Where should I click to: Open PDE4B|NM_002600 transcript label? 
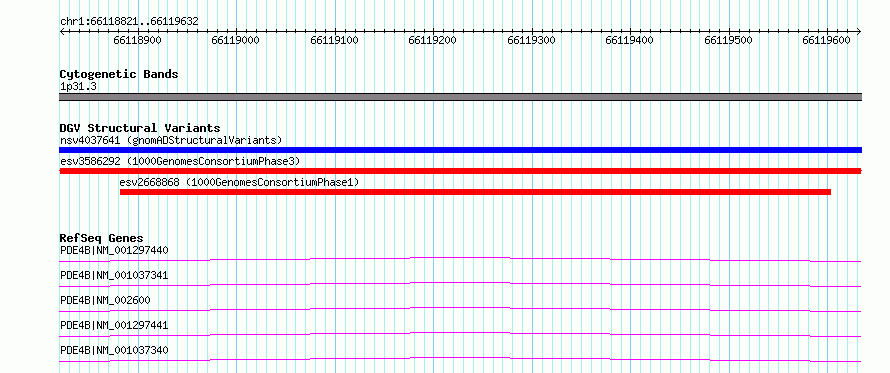105,300
